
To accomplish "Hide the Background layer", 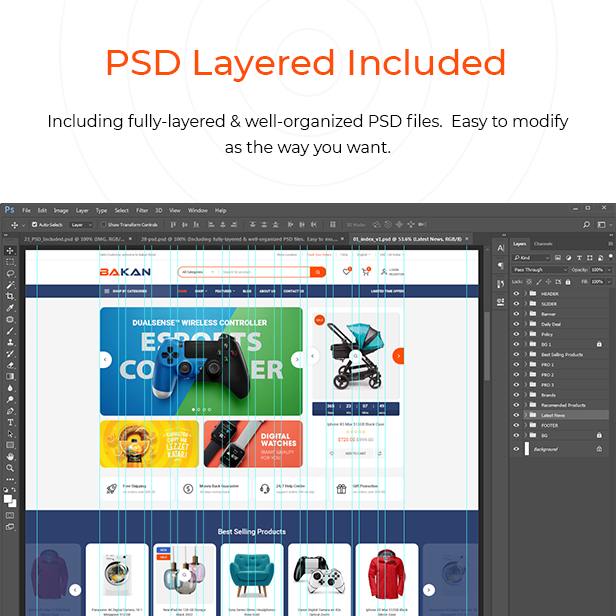I will click(517, 450).
